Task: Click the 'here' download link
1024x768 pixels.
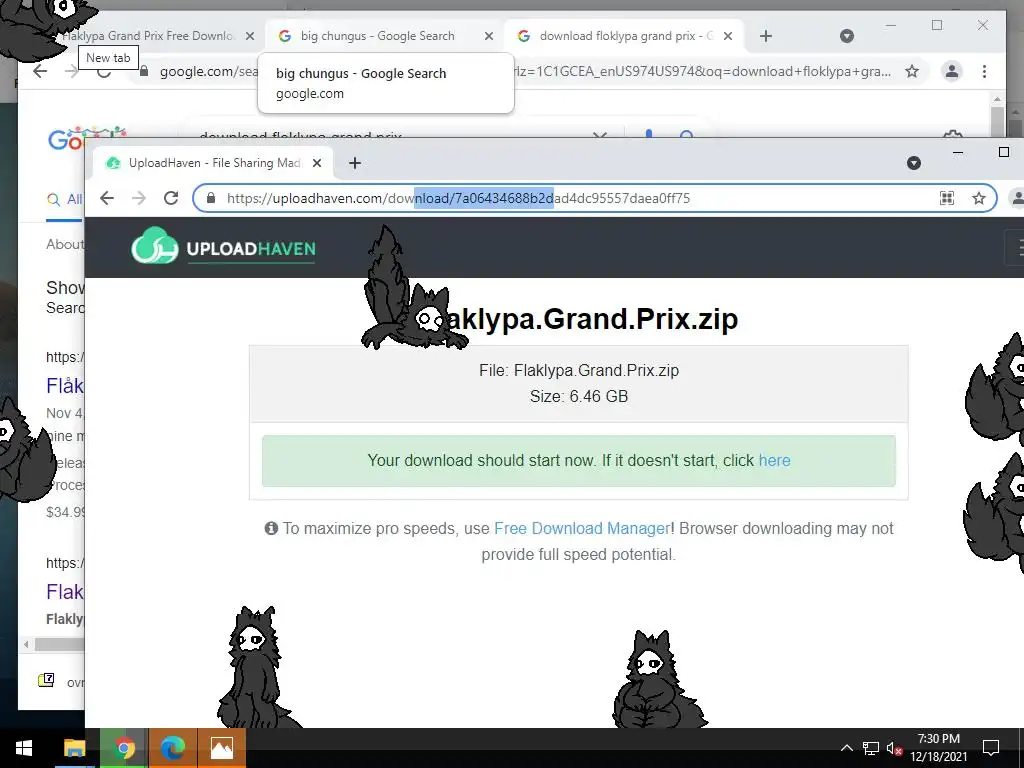Action: click(775, 460)
